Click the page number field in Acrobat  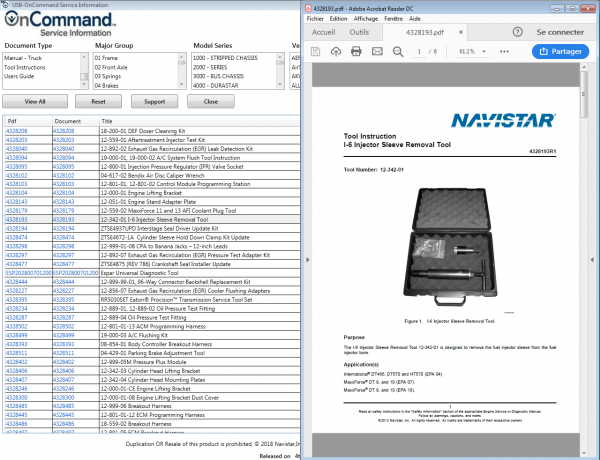(x=419, y=51)
